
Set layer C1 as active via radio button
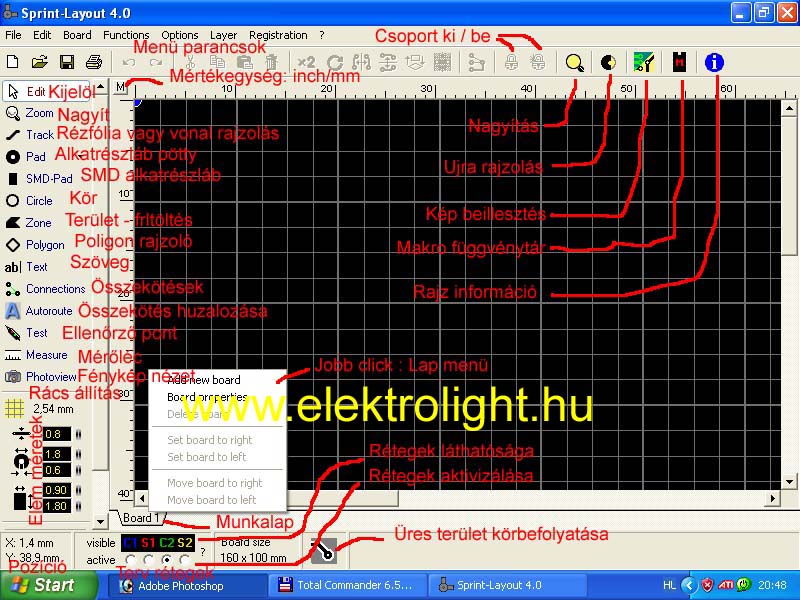tap(130, 560)
